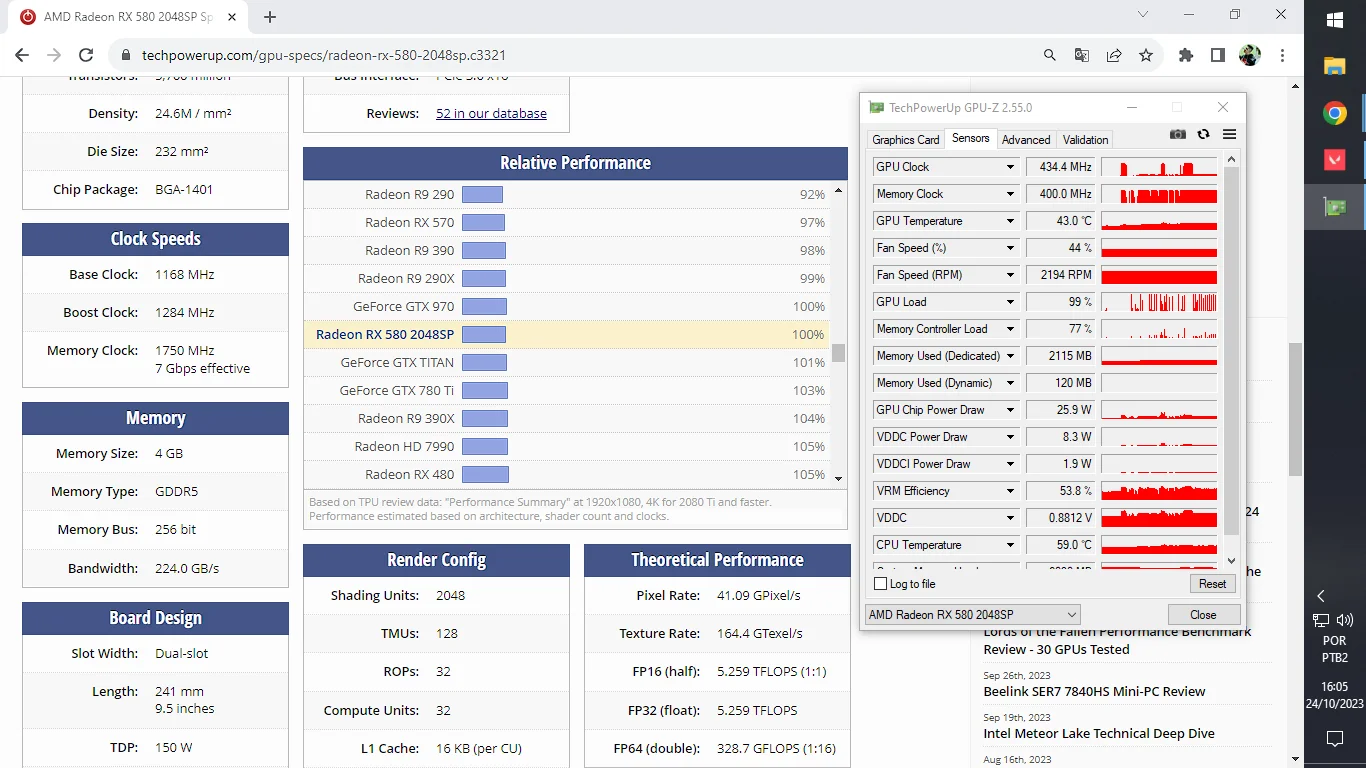Viewport: 1366px width, 768px height.
Task: Click the GPU-Z taskbar icon
Action: 1335,207
